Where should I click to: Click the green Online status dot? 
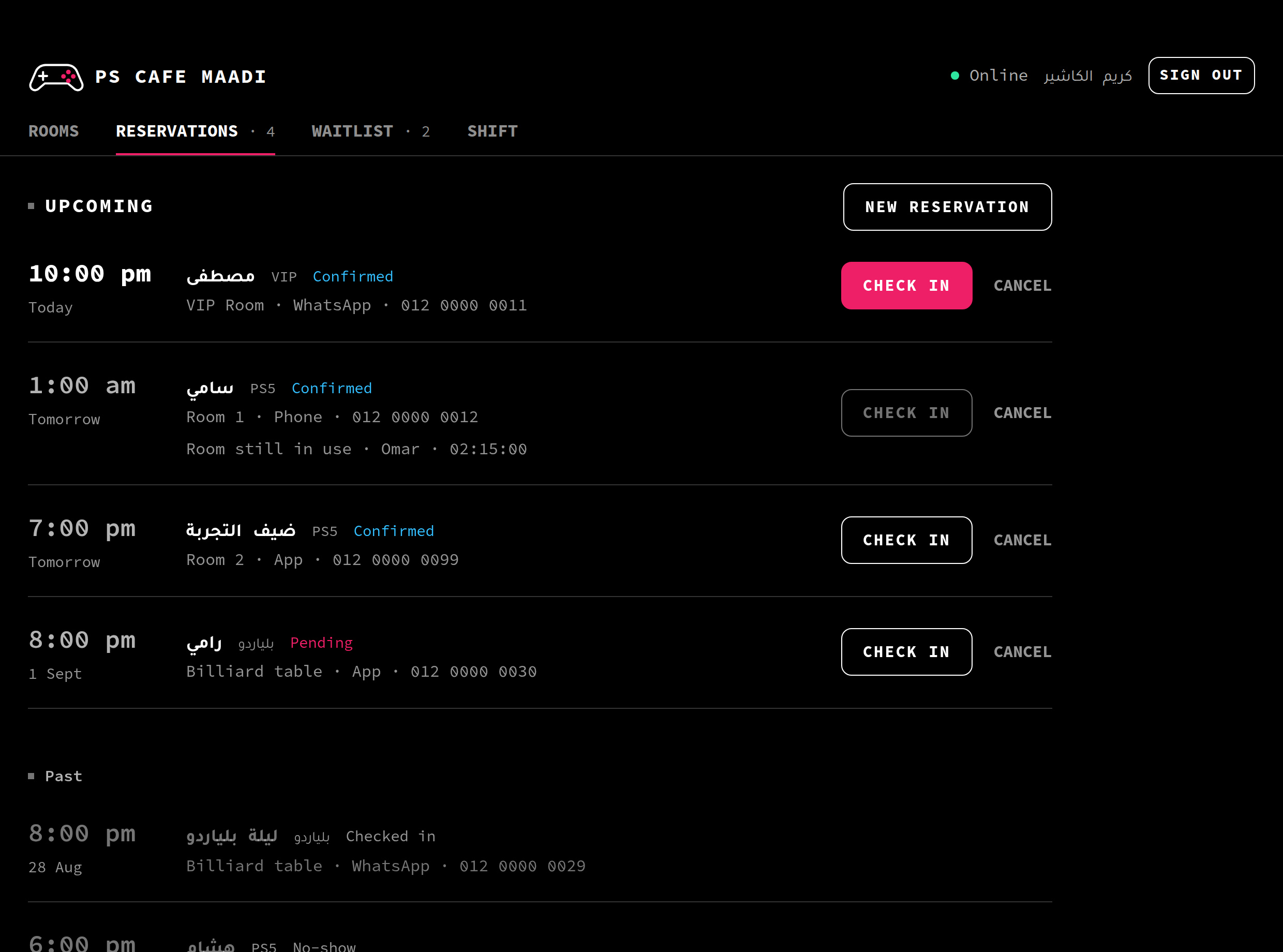(x=954, y=76)
